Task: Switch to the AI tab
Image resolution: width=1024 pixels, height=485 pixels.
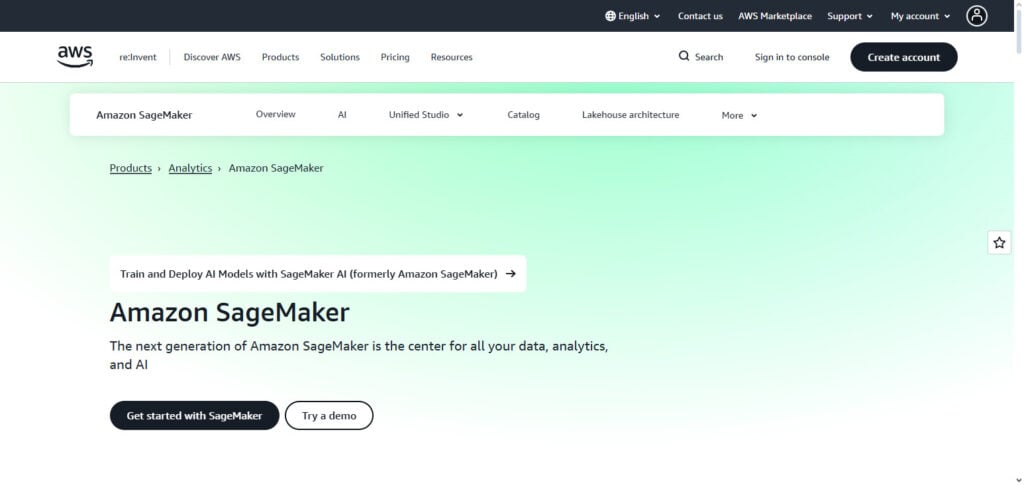Action: pos(342,114)
